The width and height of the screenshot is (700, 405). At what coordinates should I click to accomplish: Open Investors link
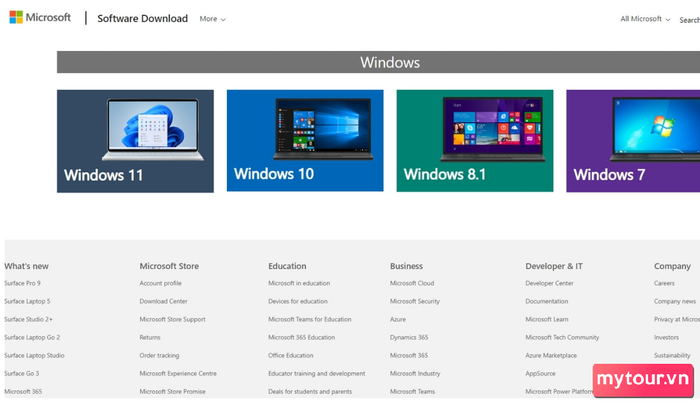click(667, 337)
